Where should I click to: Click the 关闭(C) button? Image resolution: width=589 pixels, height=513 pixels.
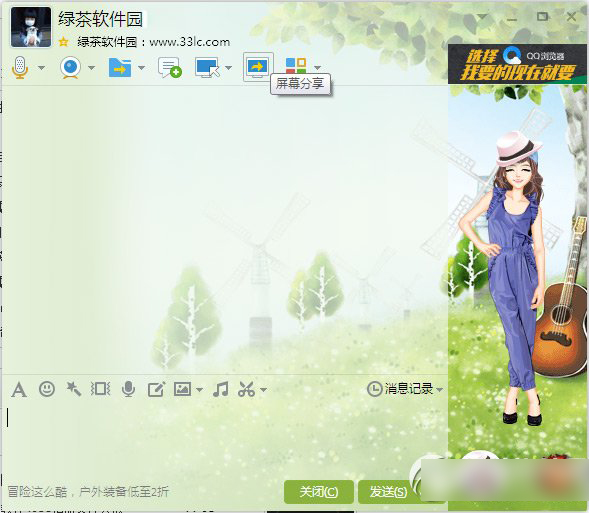319,492
